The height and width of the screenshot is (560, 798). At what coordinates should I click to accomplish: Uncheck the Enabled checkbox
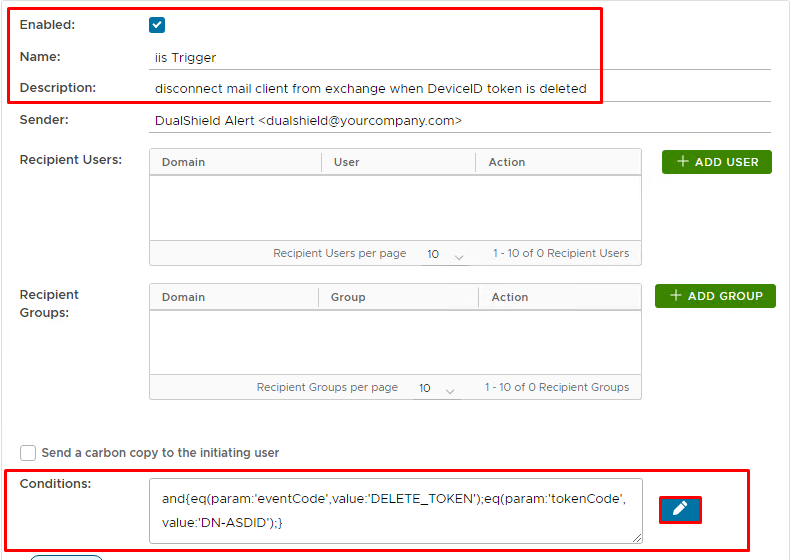coord(157,25)
